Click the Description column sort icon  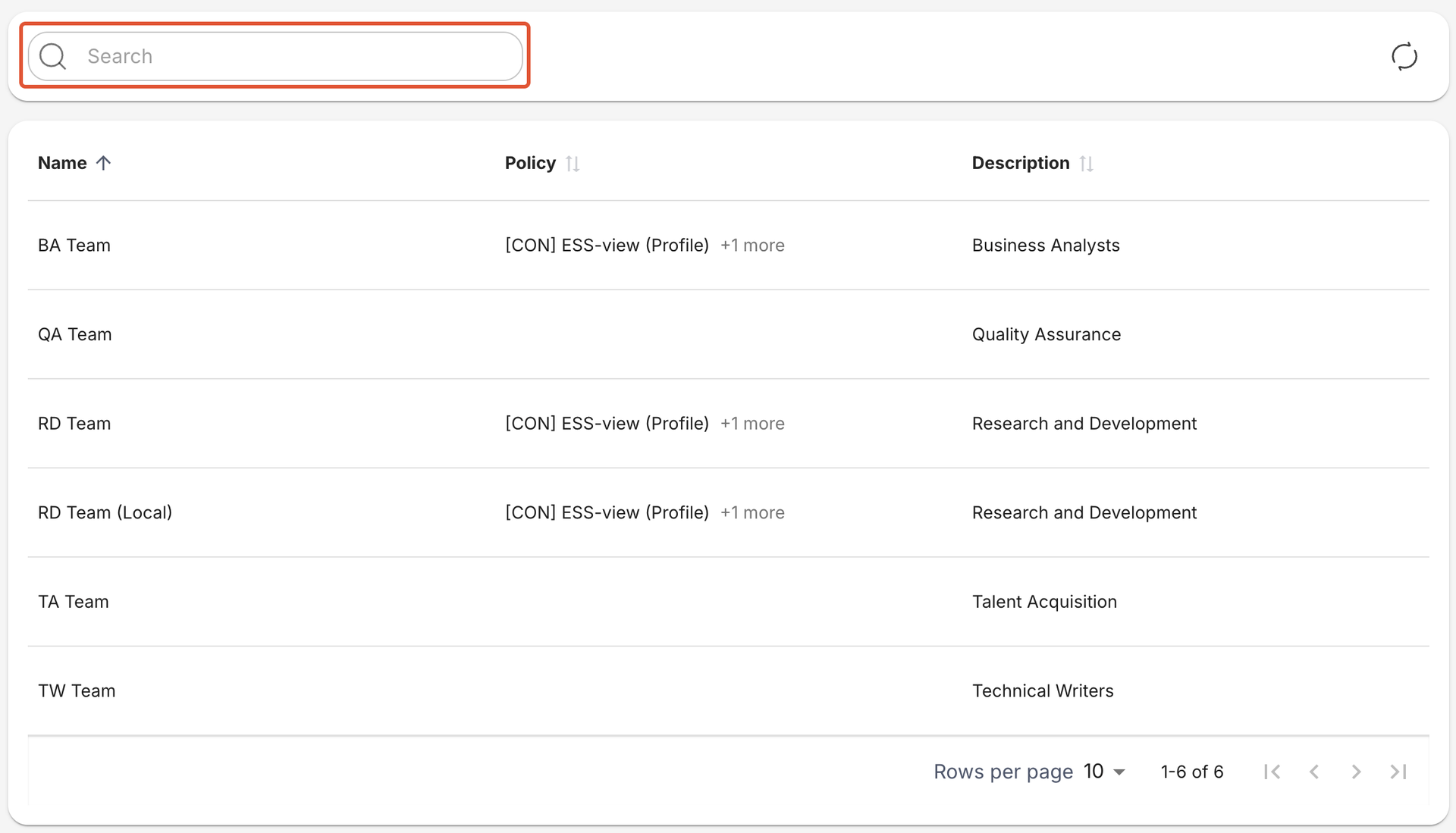[1086, 164]
